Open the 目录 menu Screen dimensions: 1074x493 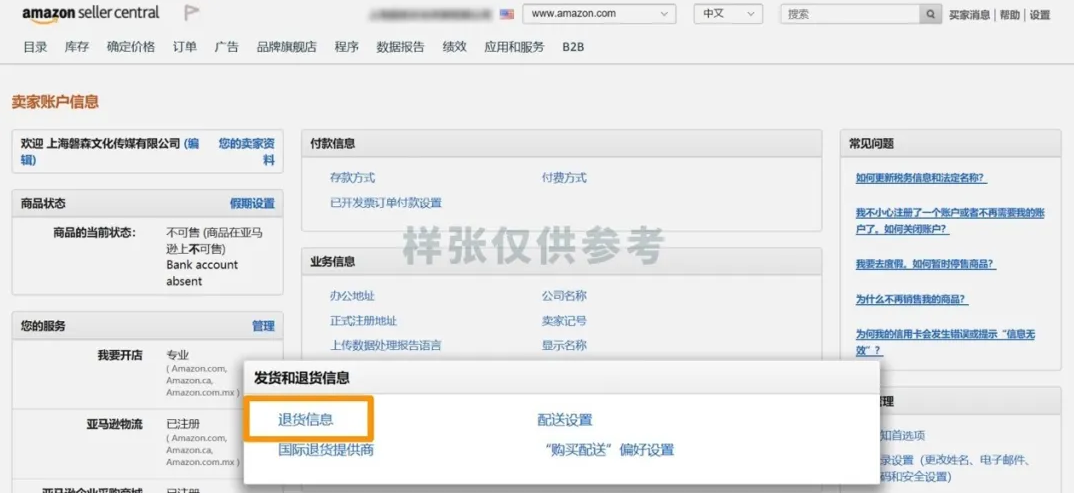click(x=35, y=47)
